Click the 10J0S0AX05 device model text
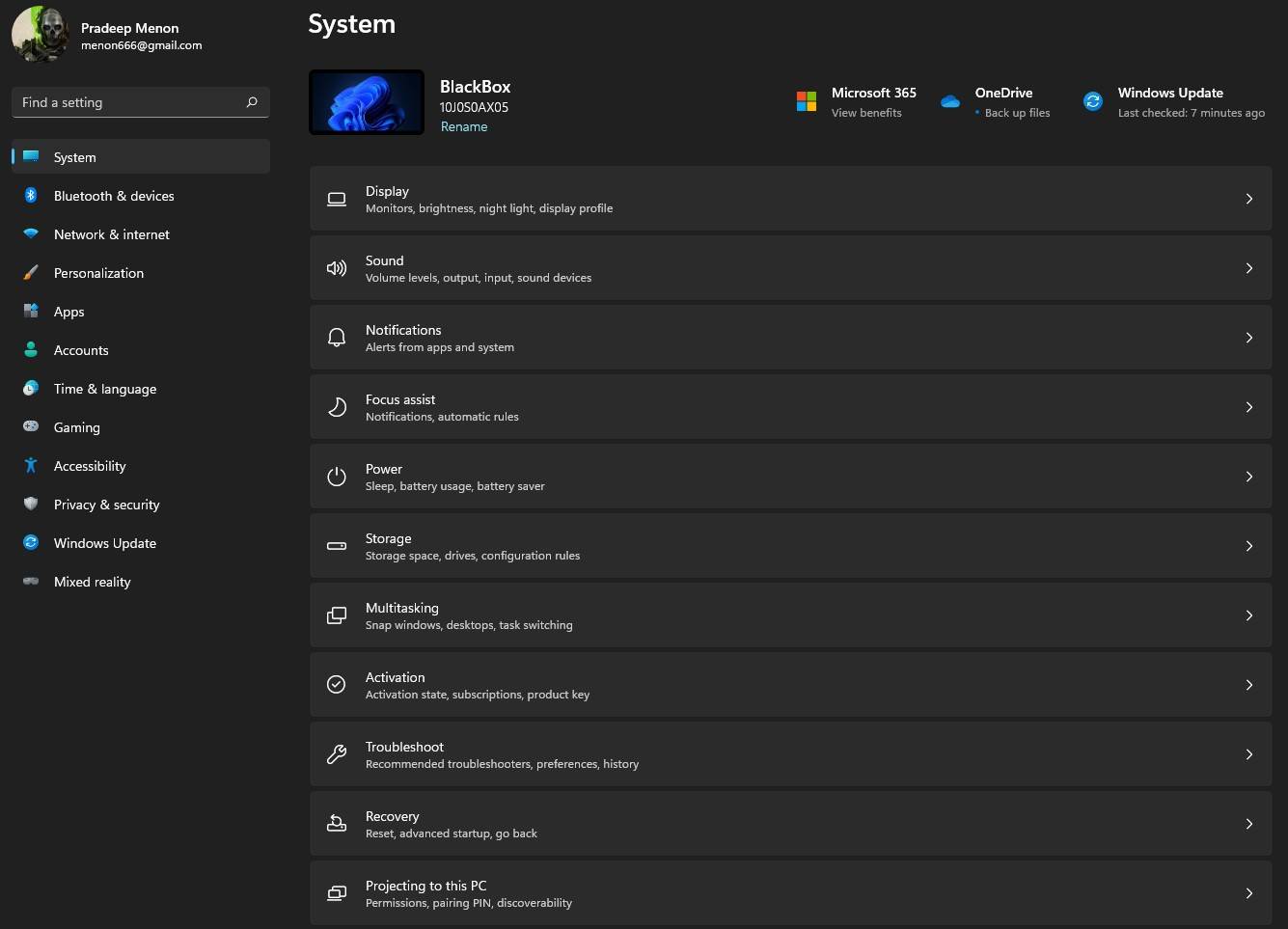Image resolution: width=1288 pixels, height=929 pixels. (x=474, y=107)
